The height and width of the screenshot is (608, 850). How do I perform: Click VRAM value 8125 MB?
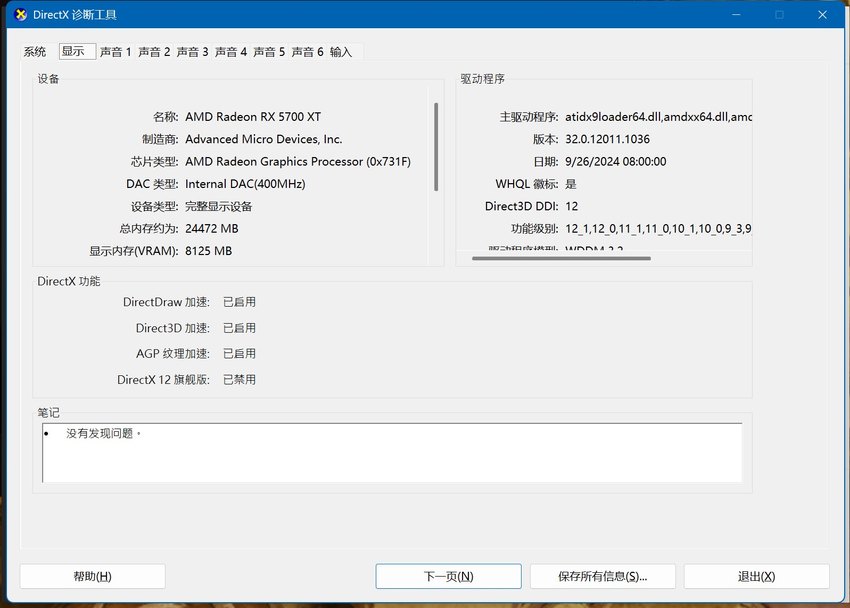tap(209, 251)
